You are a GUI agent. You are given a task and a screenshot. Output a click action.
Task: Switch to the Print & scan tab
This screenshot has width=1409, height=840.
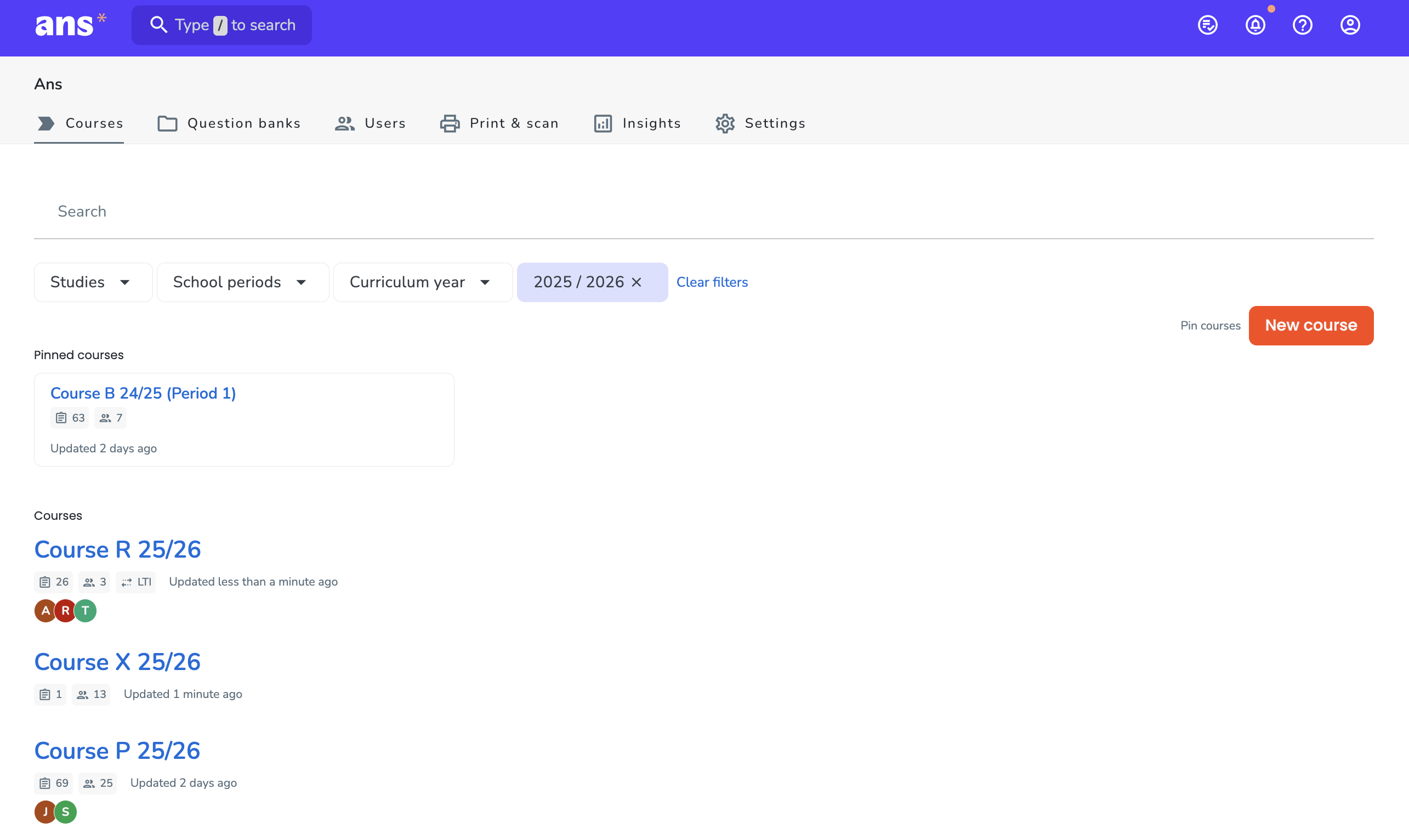pos(499,123)
